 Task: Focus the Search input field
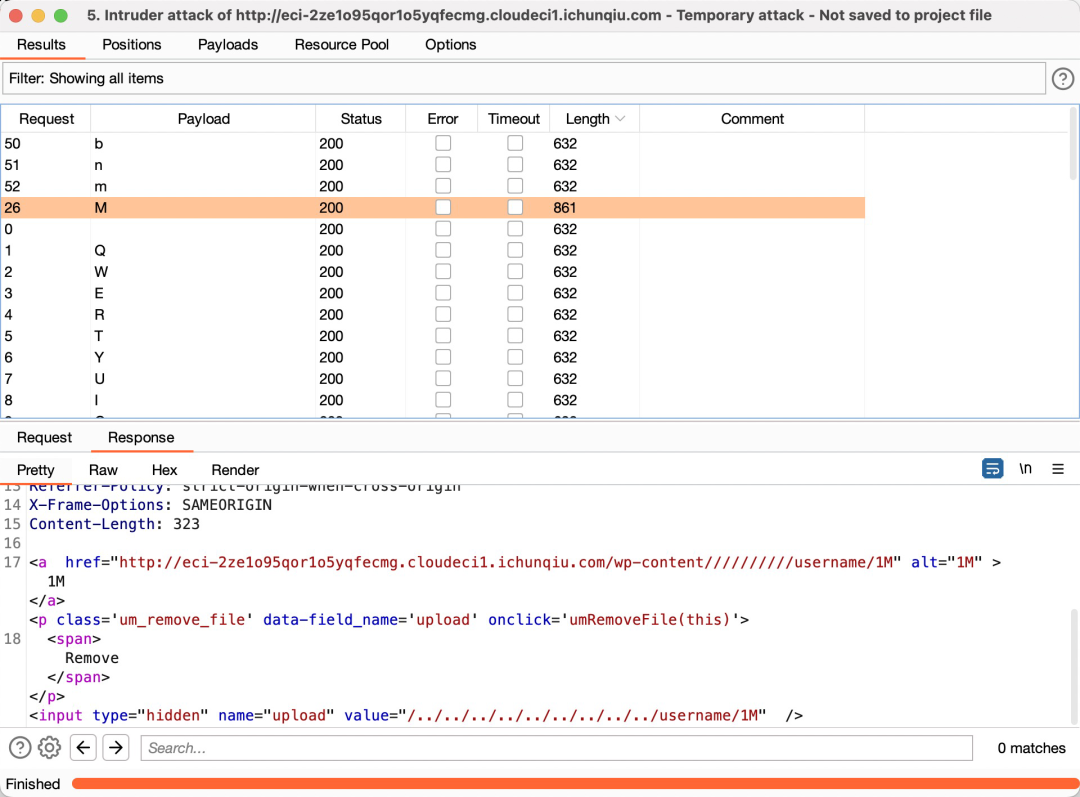pyautogui.click(x=557, y=747)
